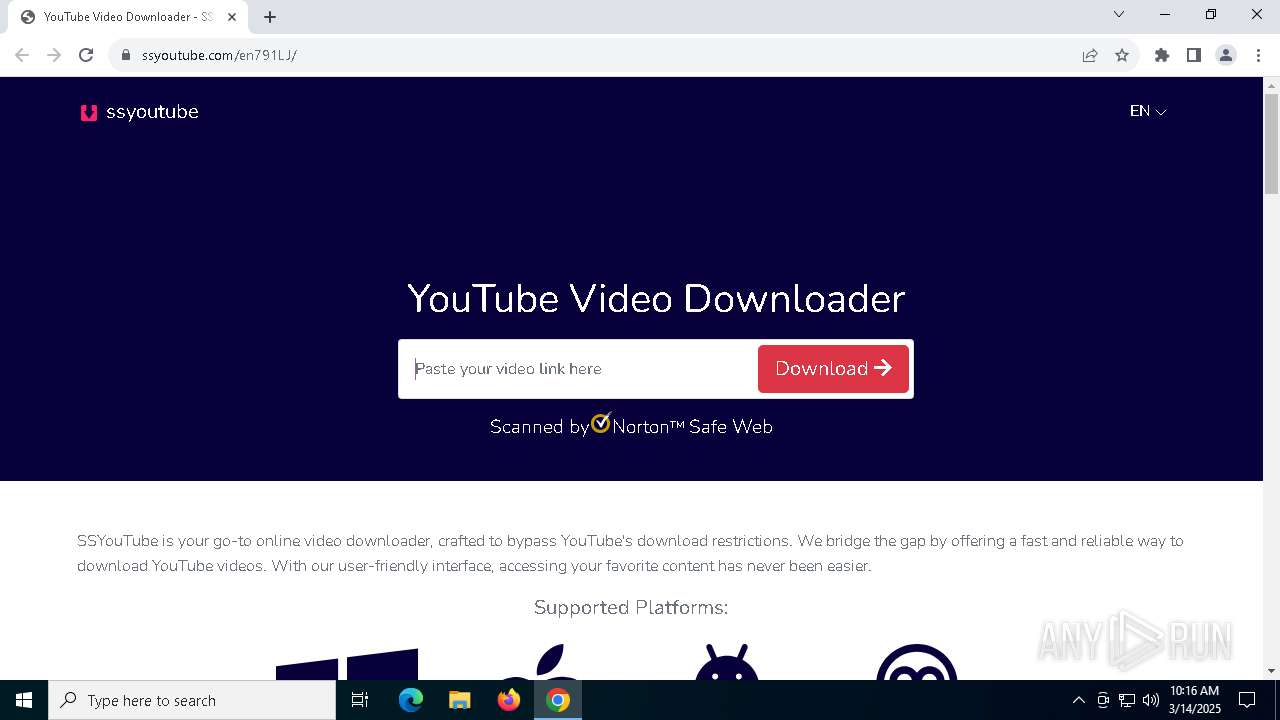Open the EN language dropdown
The image size is (1280, 720).
1148,111
